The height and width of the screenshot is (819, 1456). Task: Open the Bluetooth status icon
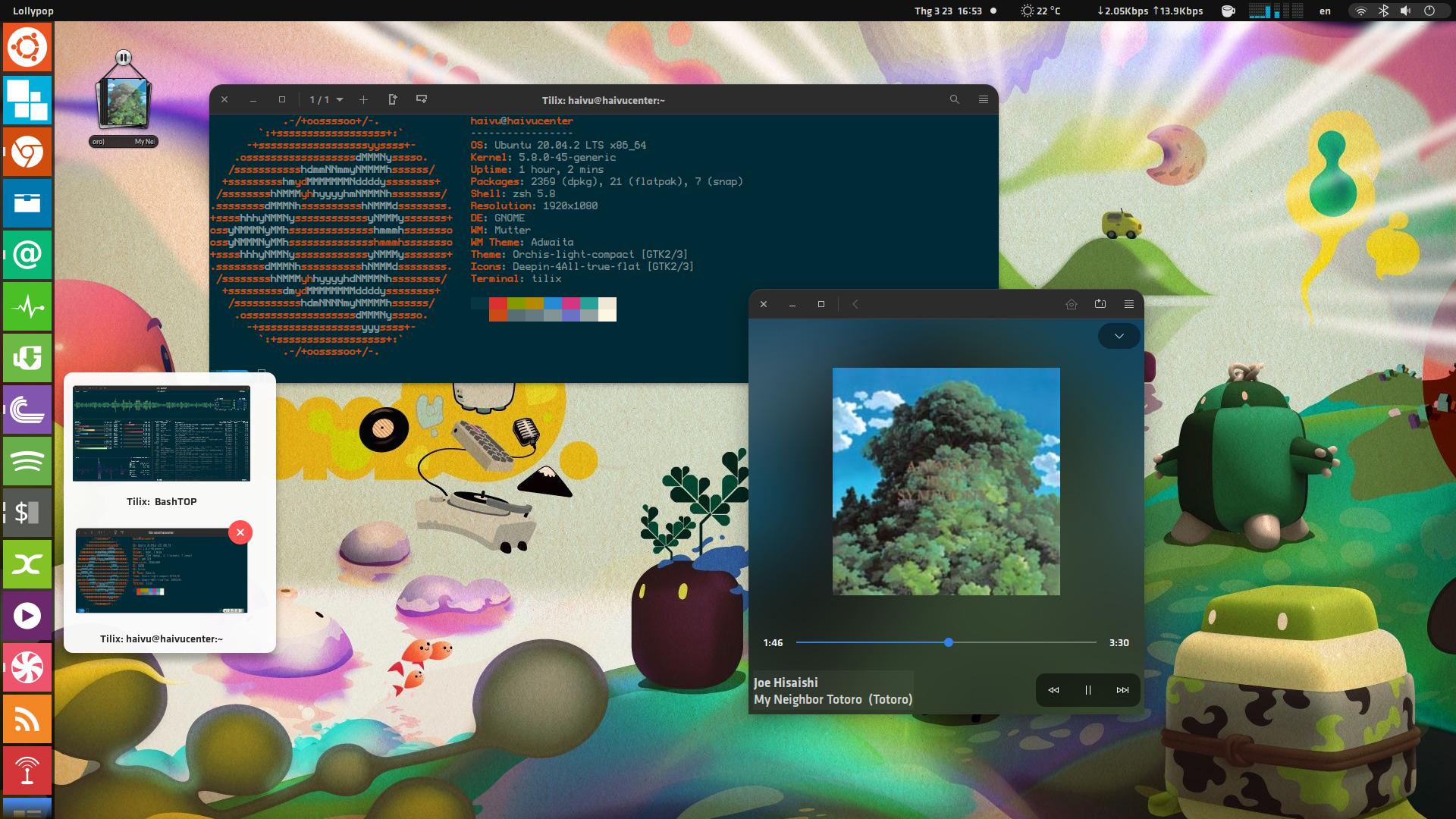pos(1383,11)
